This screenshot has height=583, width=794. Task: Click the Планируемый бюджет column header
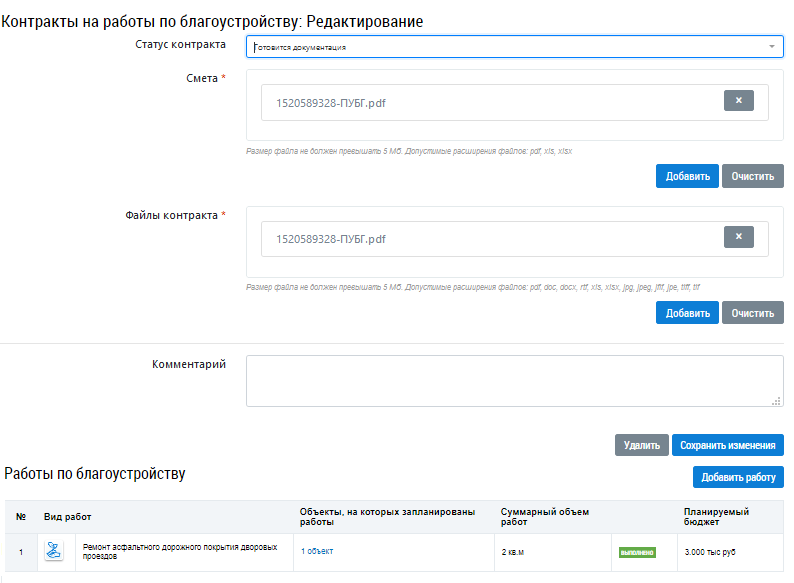[716, 517]
